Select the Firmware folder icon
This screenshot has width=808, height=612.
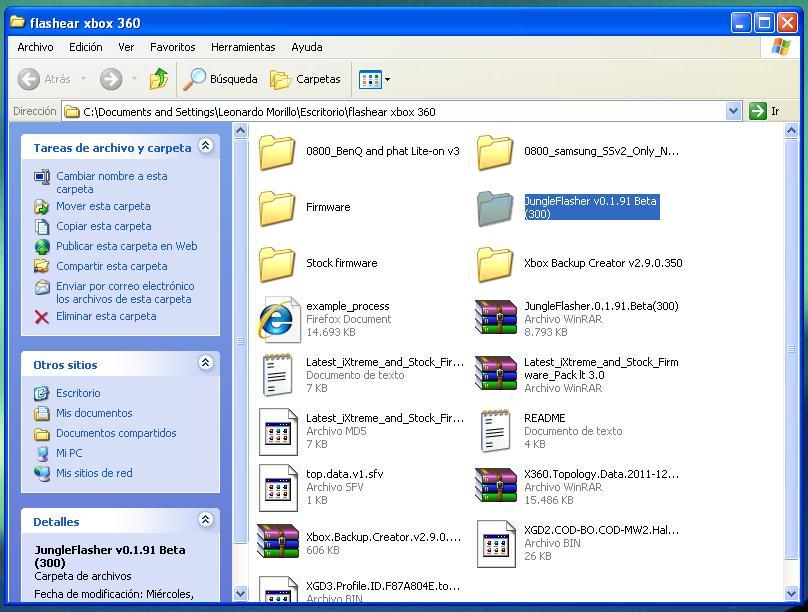pos(277,208)
